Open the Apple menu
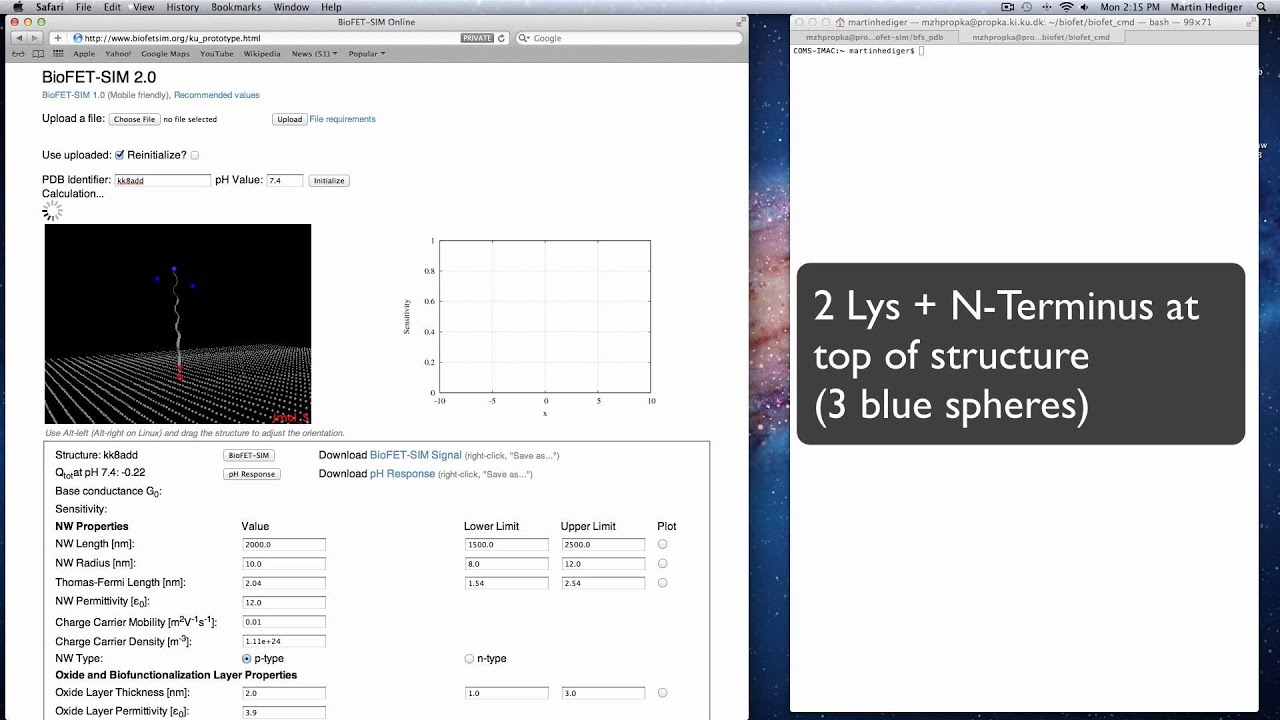1280x720 pixels. [17, 7]
